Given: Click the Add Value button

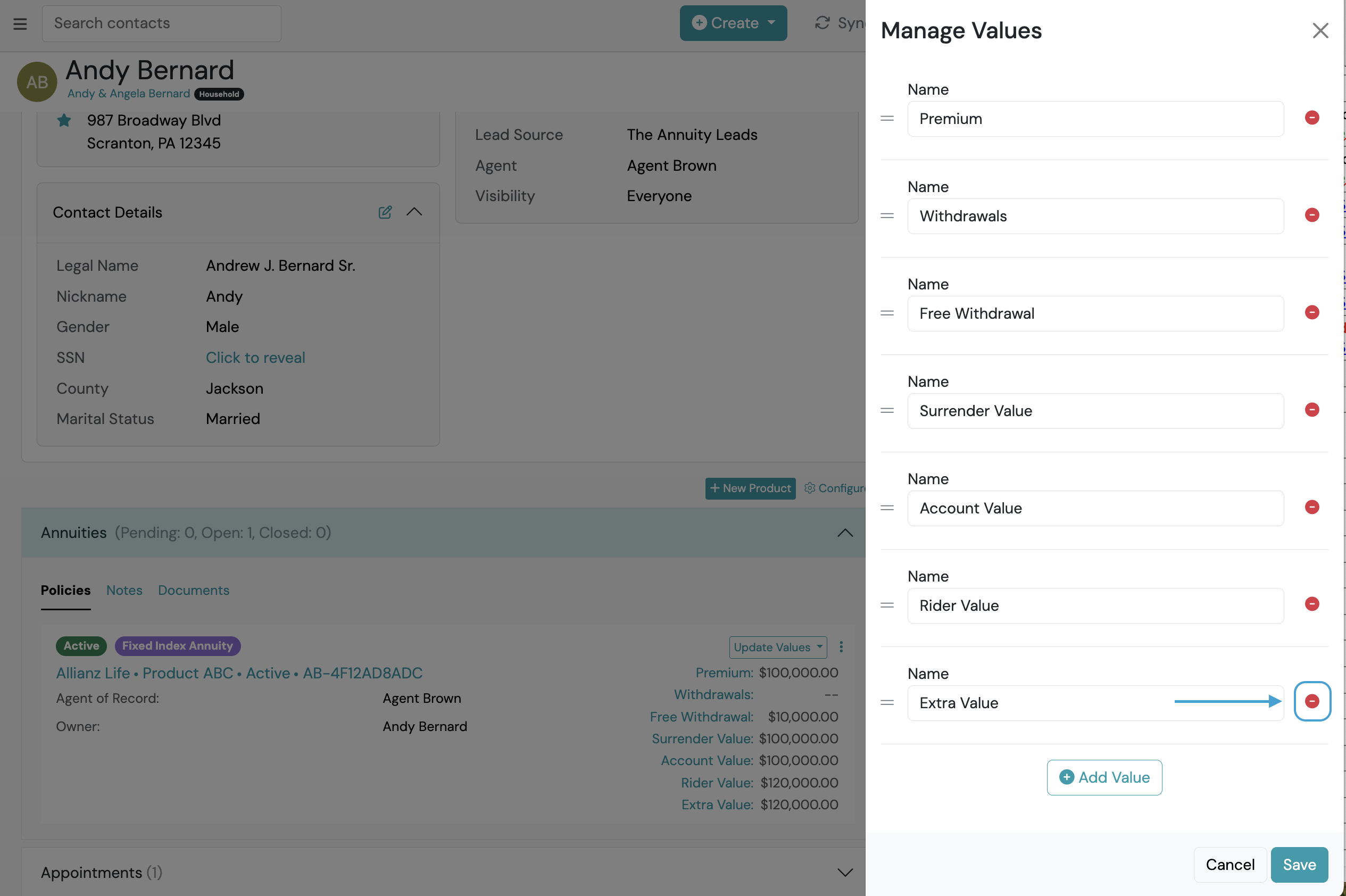Looking at the screenshot, I should pyautogui.click(x=1104, y=777).
